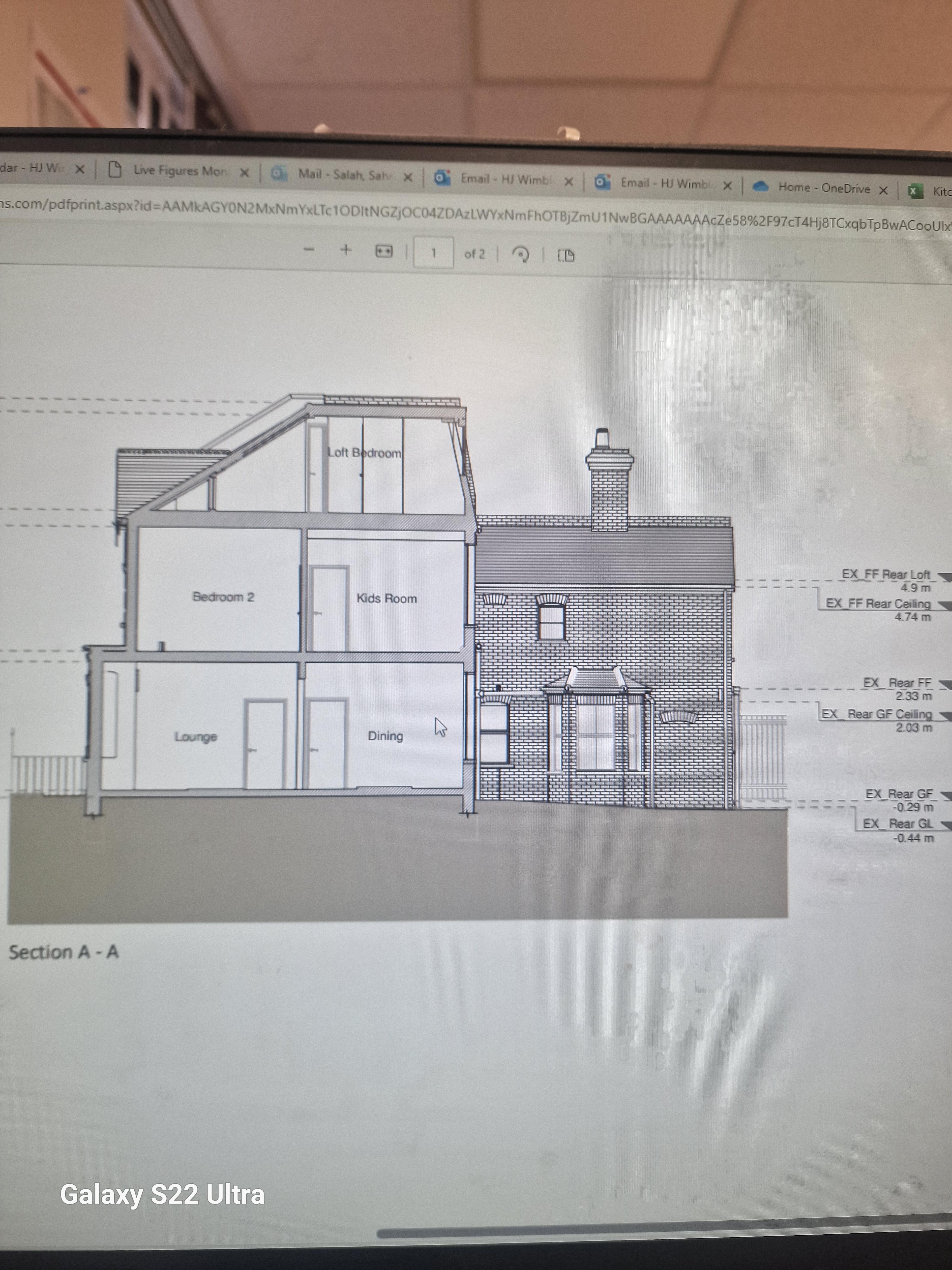Close the Live Figures Mon tab

pos(244,173)
